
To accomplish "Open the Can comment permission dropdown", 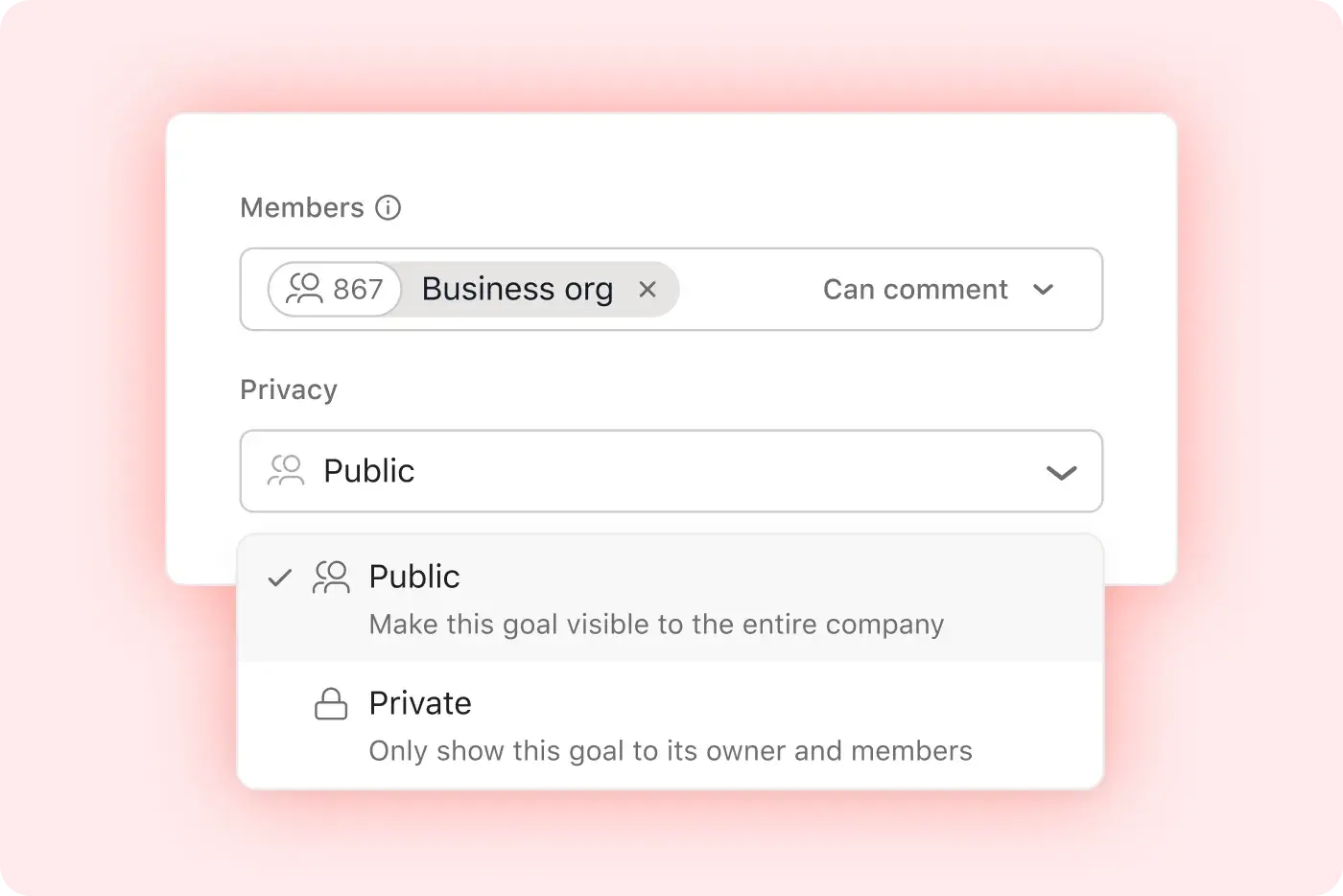I will (938, 290).
